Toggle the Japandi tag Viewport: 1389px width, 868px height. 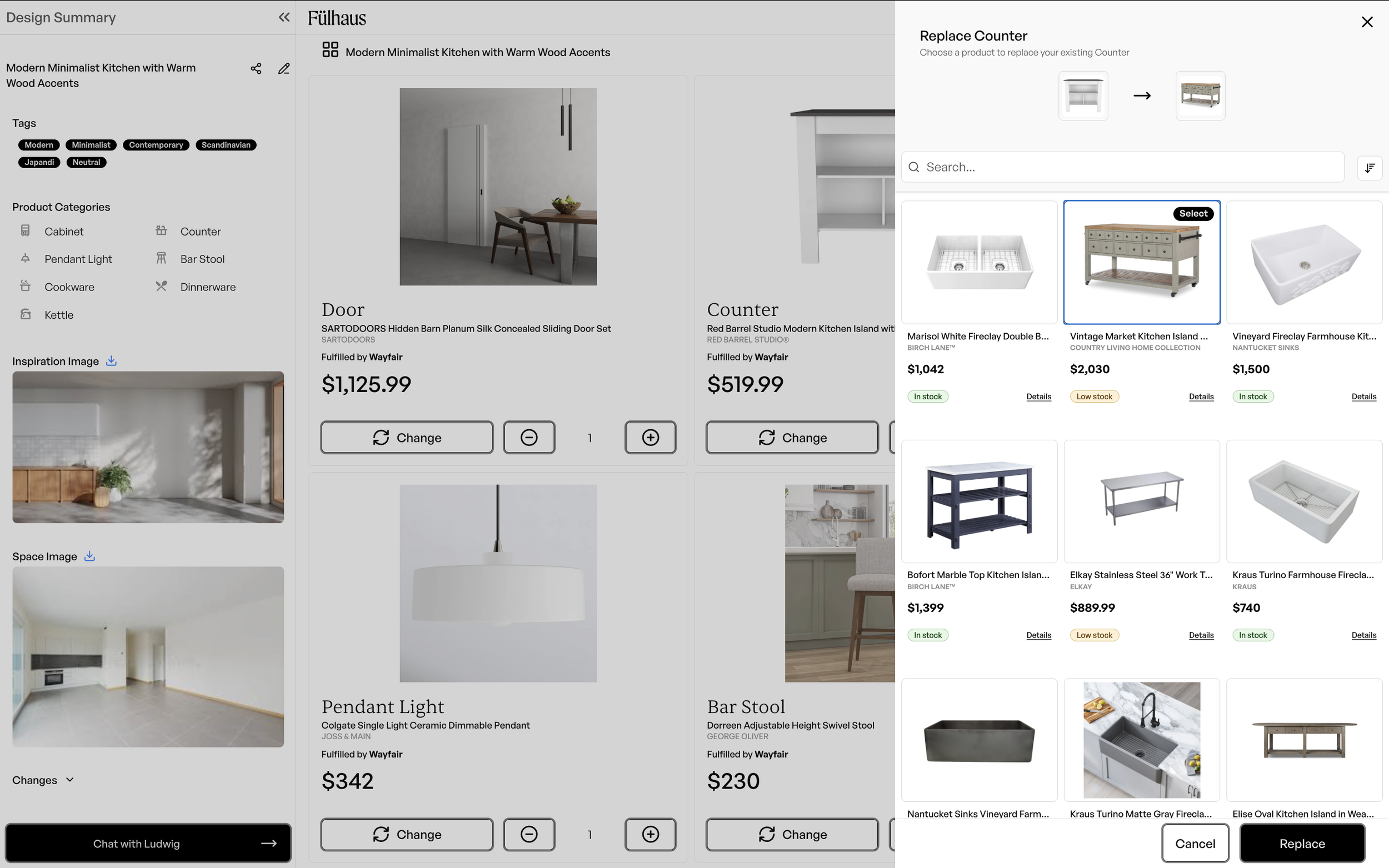tap(39, 162)
